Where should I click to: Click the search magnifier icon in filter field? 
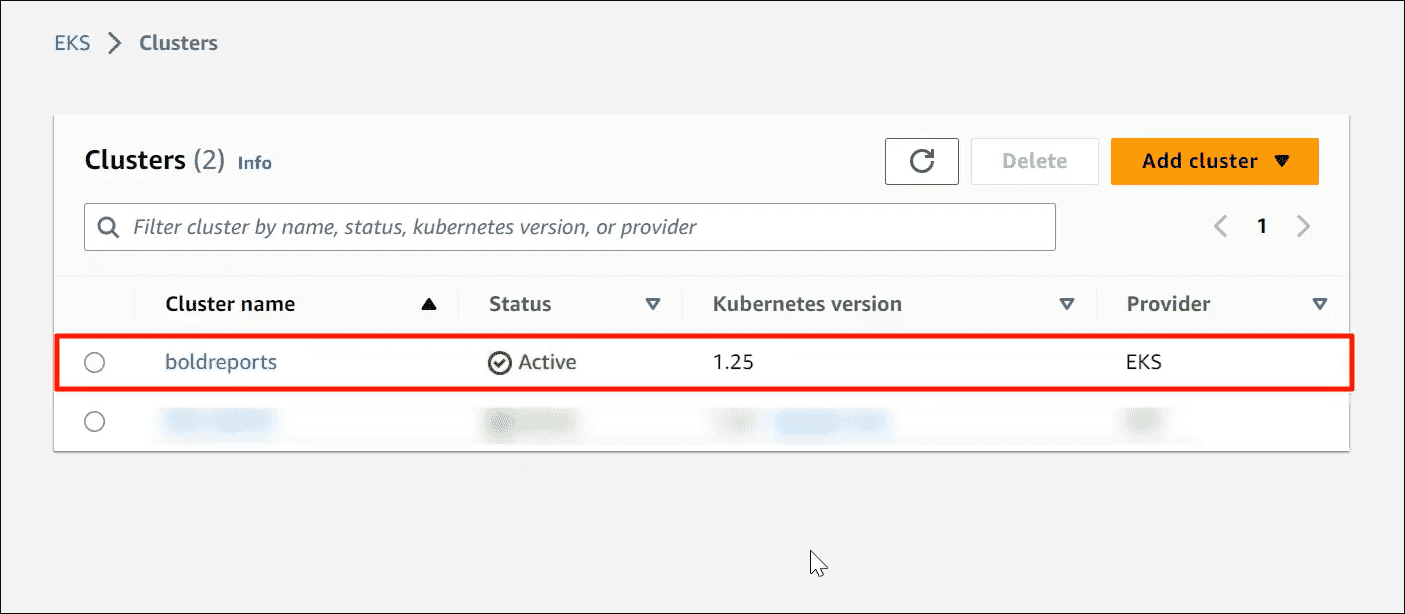click(x=108, y=227)
